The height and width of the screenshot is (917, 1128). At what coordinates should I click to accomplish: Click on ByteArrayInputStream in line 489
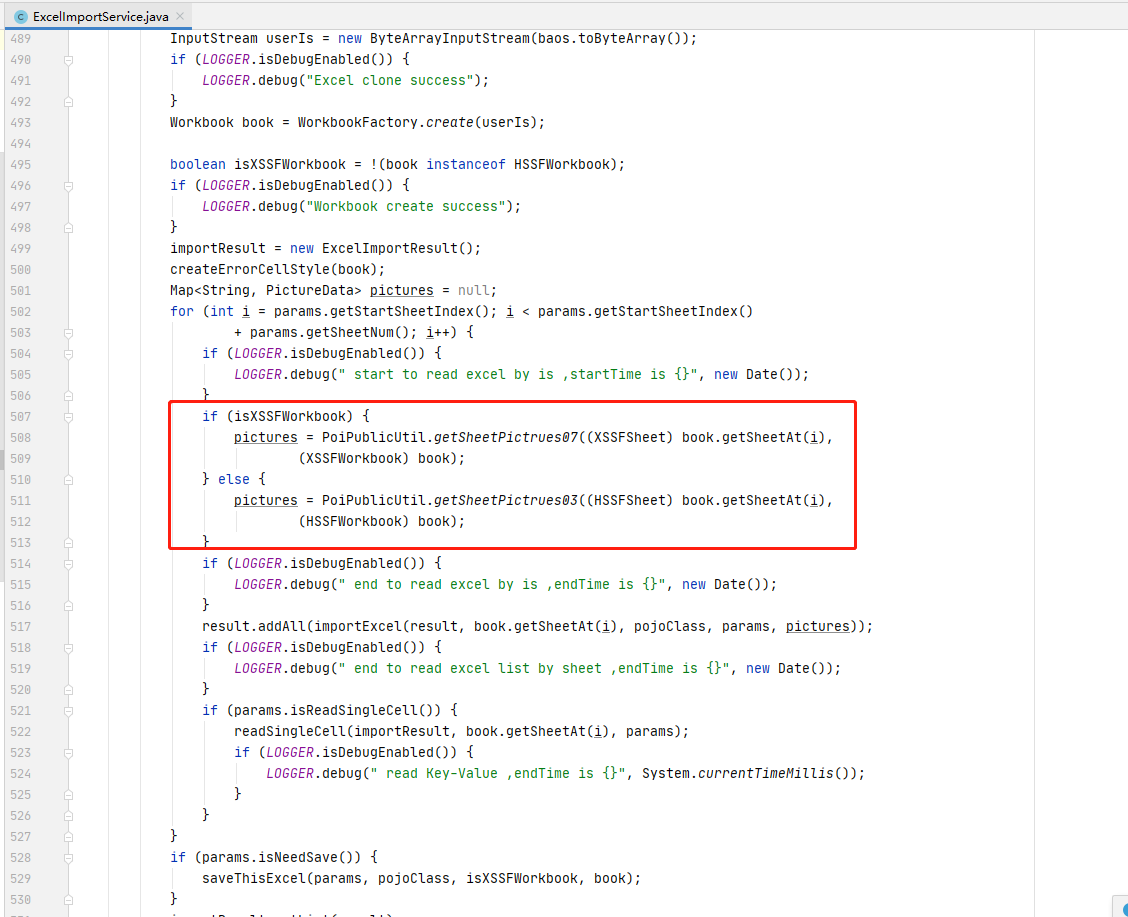(x=450, y=38)
